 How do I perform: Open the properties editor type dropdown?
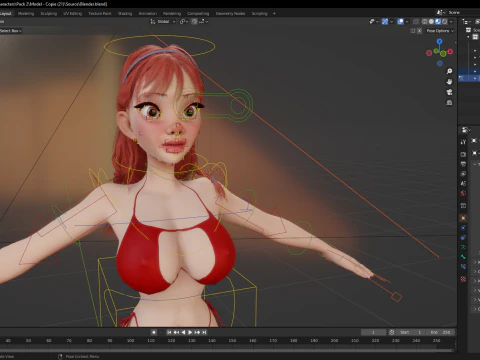[466, 130]
